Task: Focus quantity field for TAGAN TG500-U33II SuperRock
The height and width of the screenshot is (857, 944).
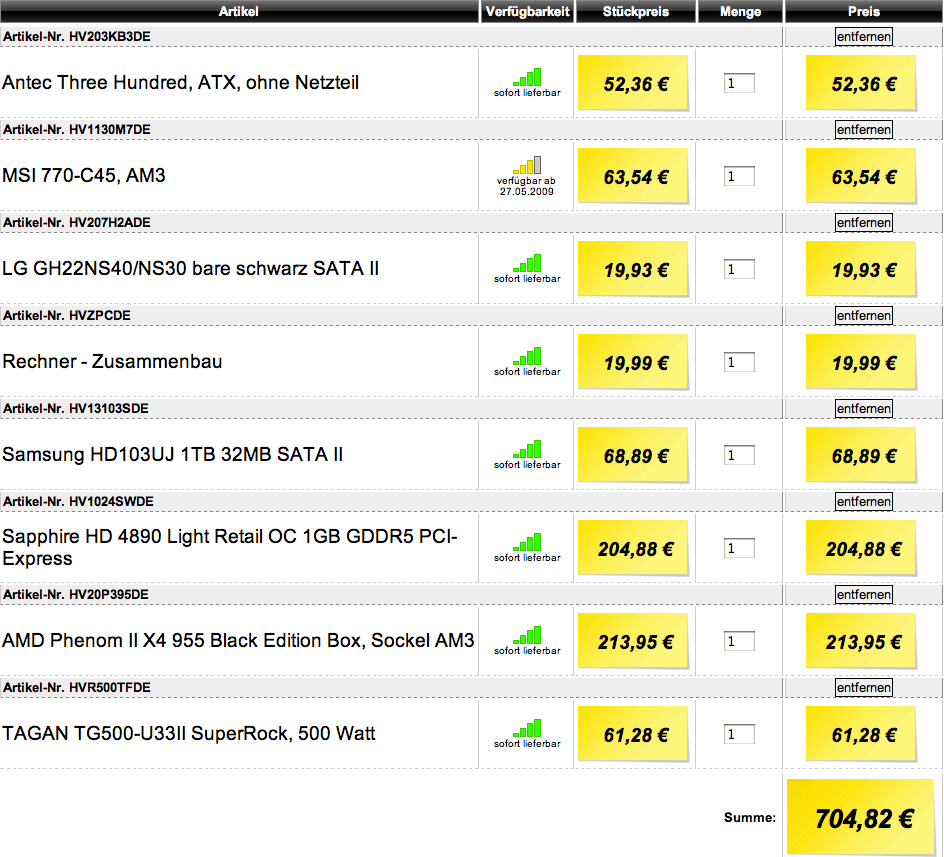Action: [x=739, y=734]
